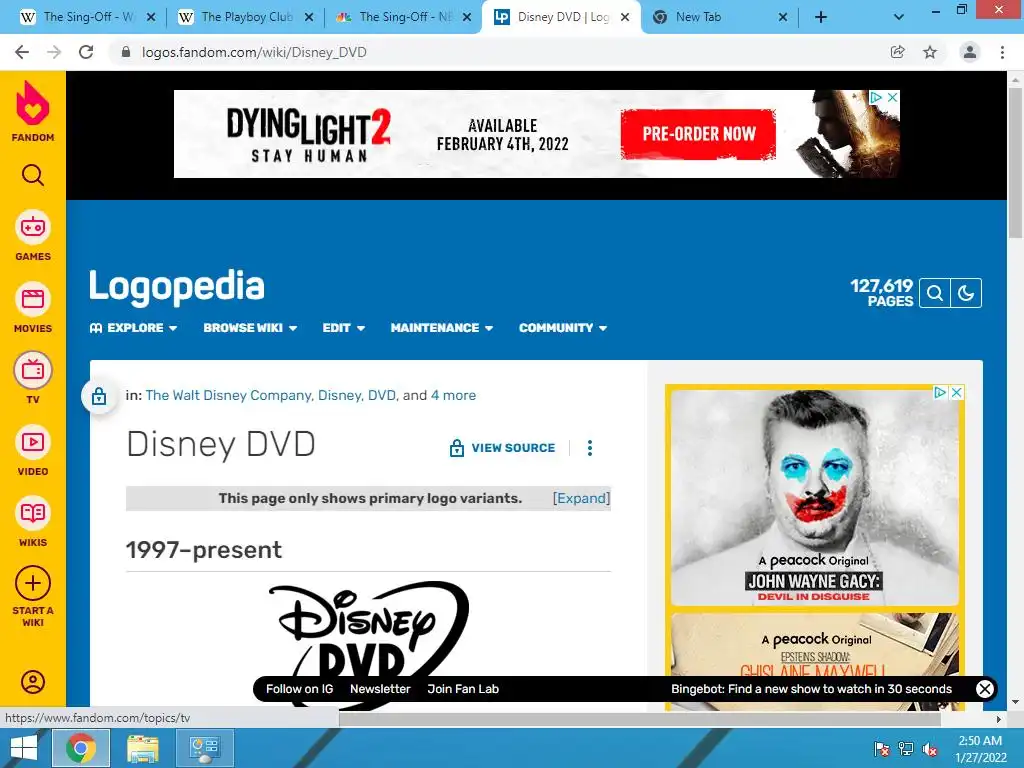The image size is (1024, 768).
Task: Open the Bingebot find a show link
Action: click(811, 689)
